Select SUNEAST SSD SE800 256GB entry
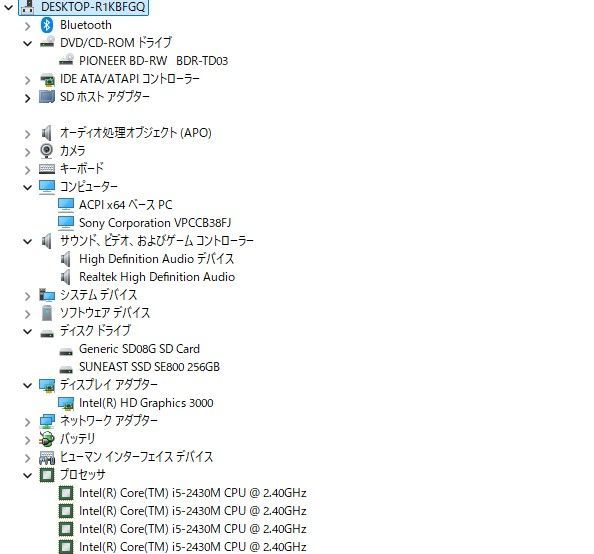This screenshot has width=594, height=554. click(149, 367)
